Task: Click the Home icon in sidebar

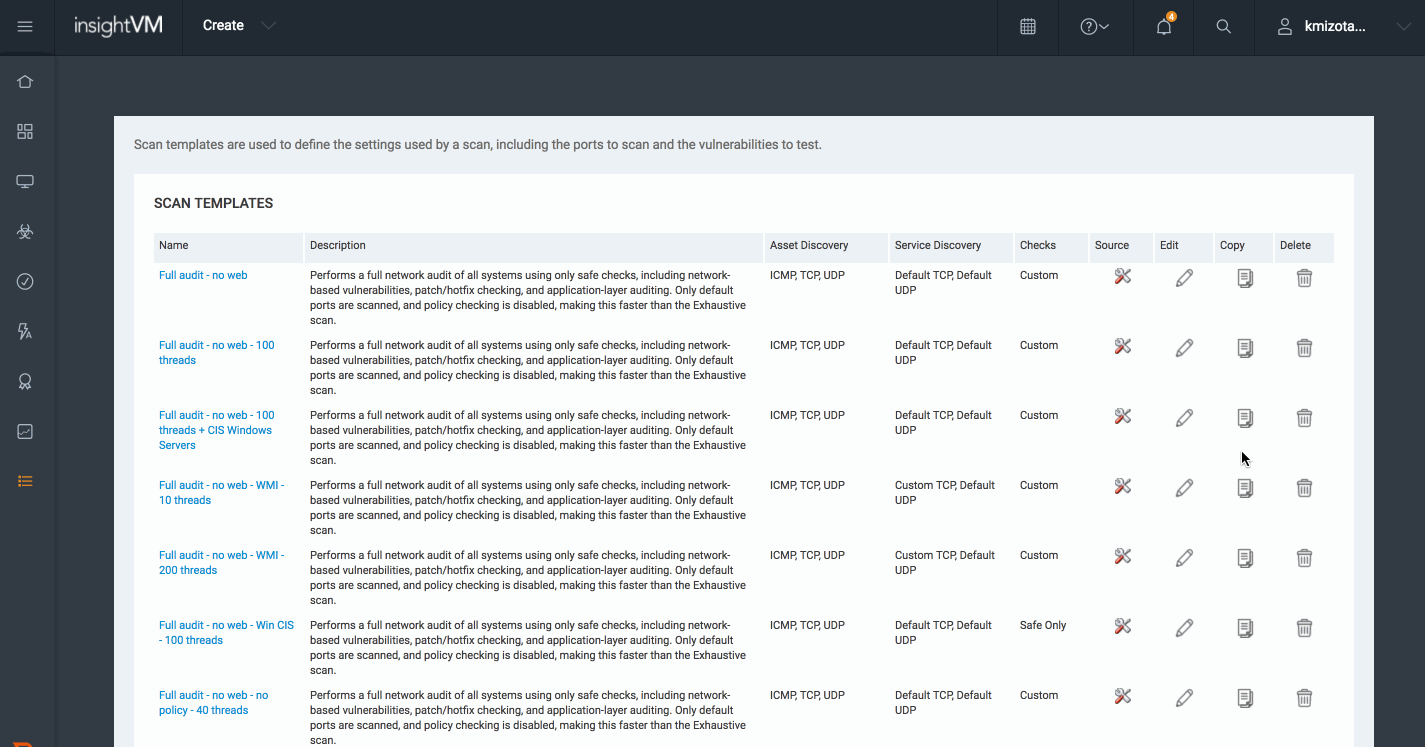Action: click(x=25, y=82)
